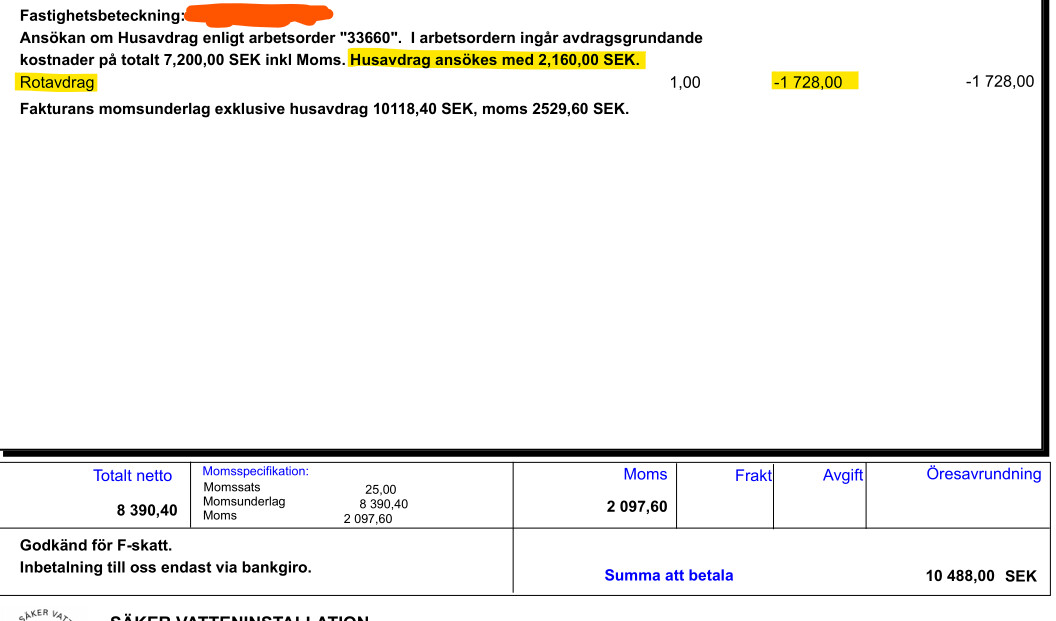Select the highlighted Rotavdrag line item
The height and width of the screenshot is (621, 1056).
[x=57, y=83]
